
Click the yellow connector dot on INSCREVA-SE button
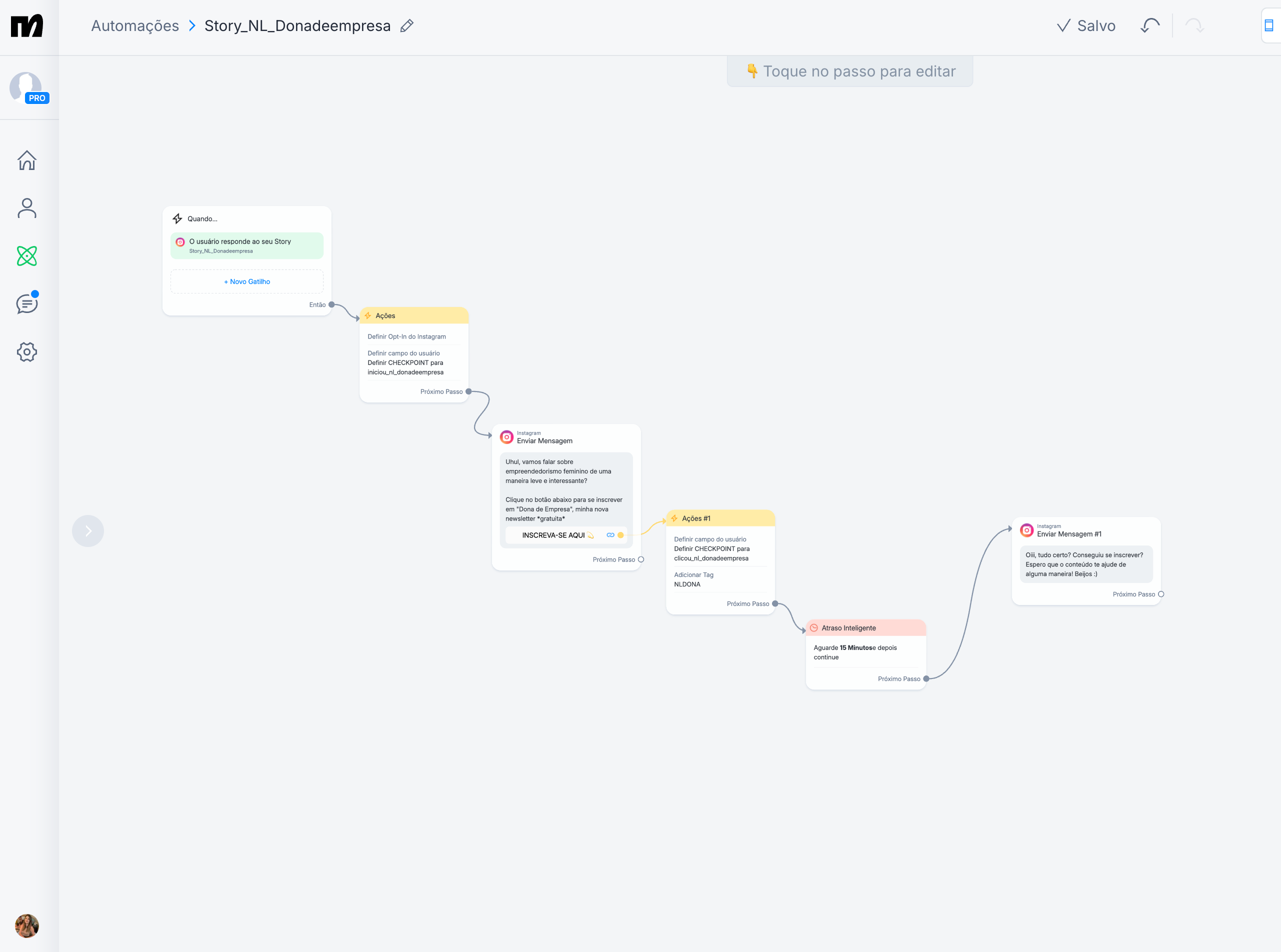pyautogui.click(x=620, y=535)
